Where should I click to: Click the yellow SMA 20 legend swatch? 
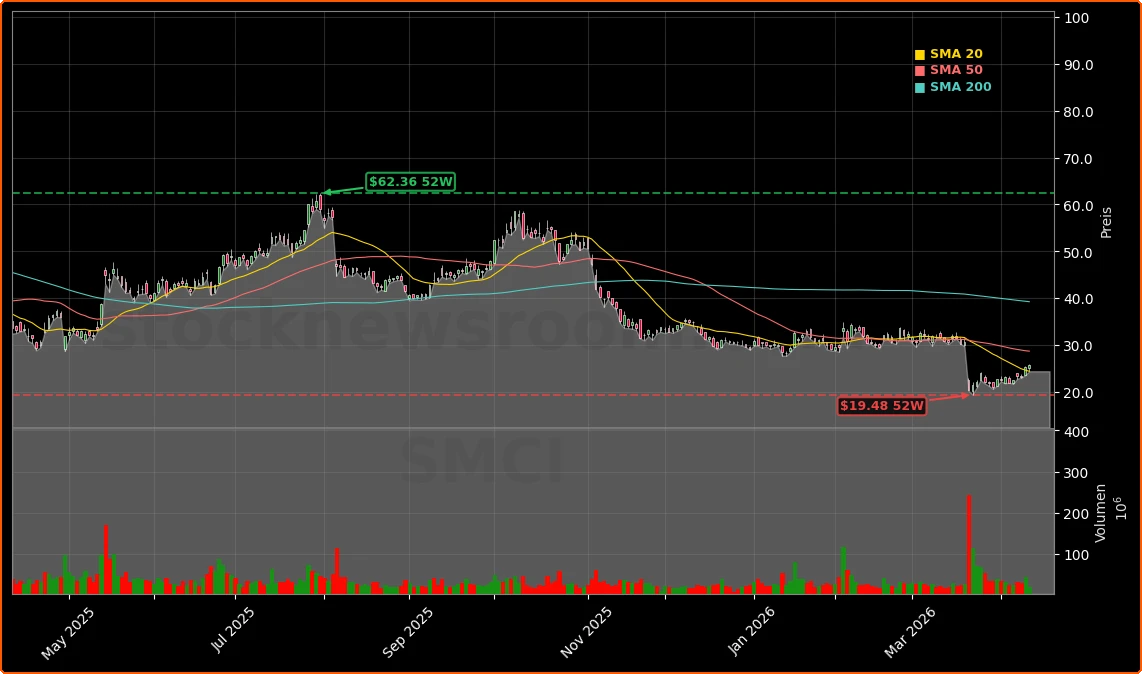pos(920,55)
